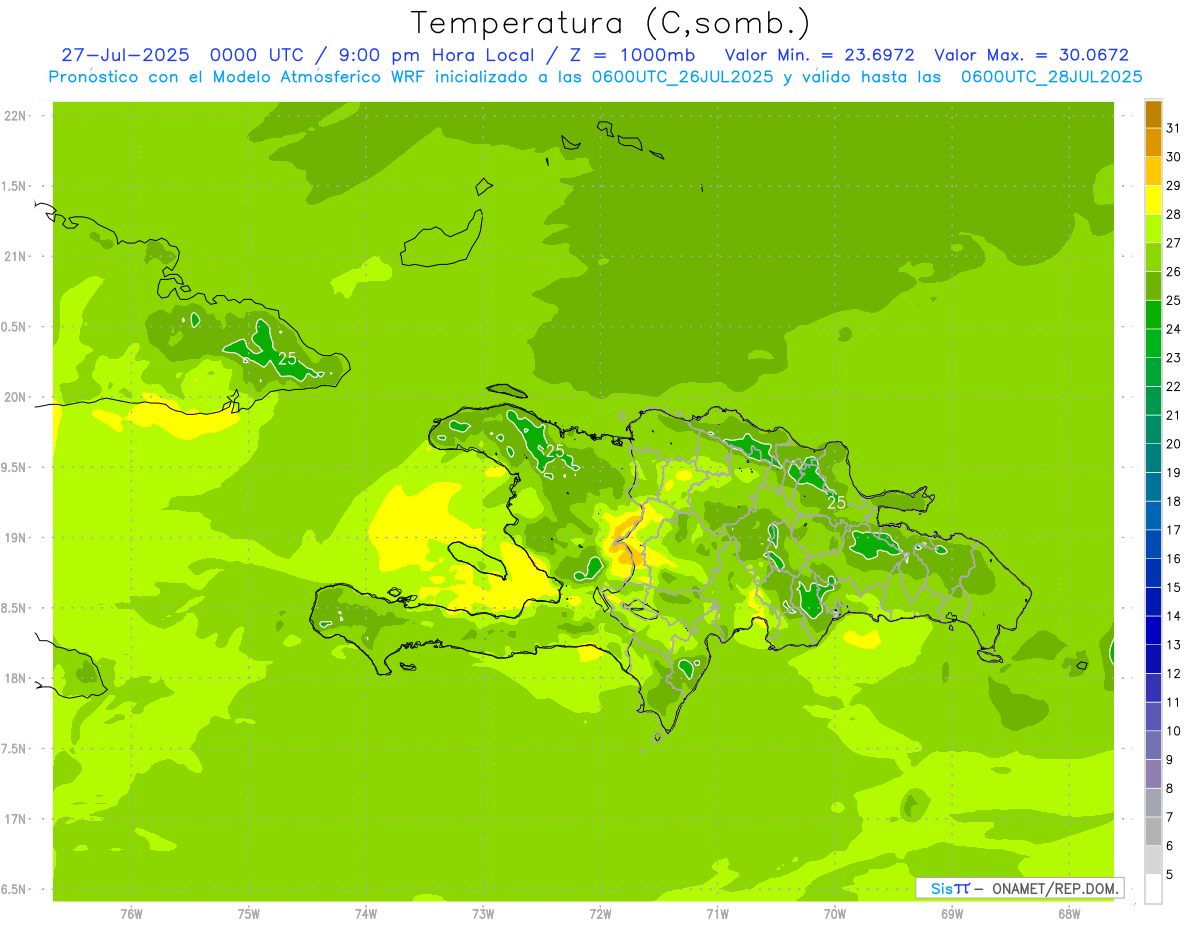The height and width of the screenshot is (927, 1200).
Task: Click "Pronostico con el Modelo Atmosferico WRF" text
Action: [x=238, y=77]
